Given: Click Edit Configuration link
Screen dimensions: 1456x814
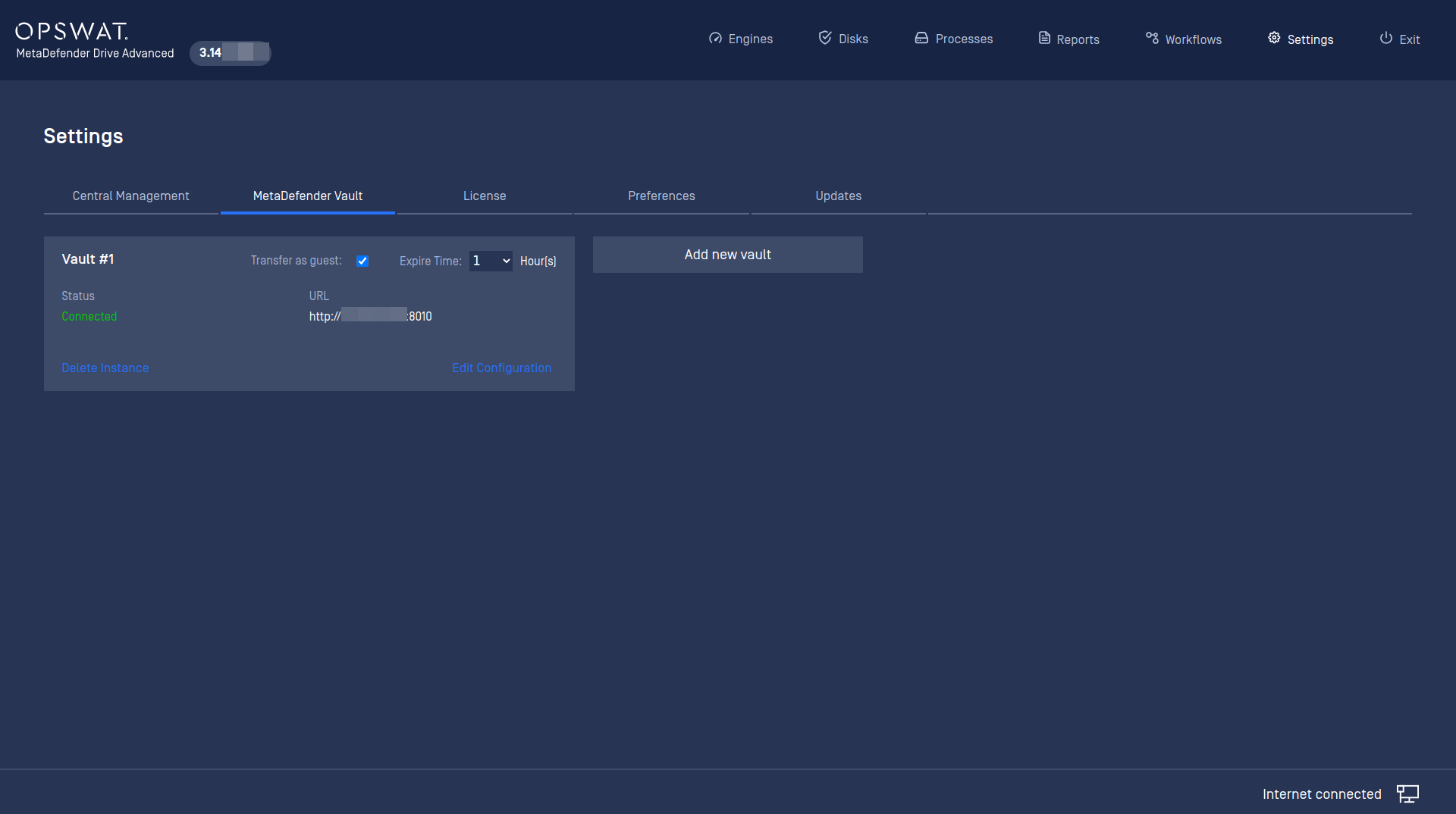Looking at the screenshot, I should point(501,368).
